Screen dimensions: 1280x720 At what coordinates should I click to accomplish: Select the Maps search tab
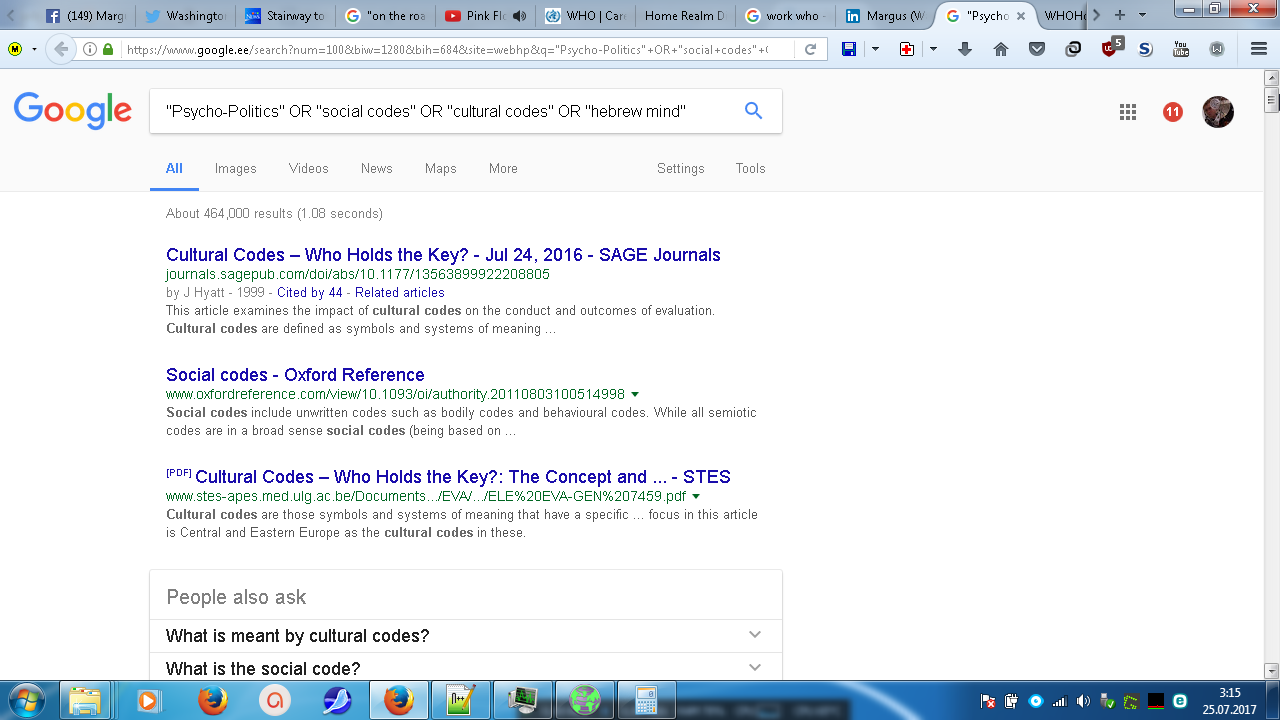441,169
